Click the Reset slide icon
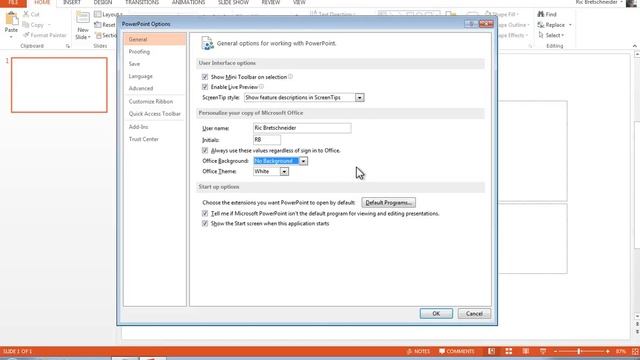This screenshot has height=360, width=640. point(98,25)
